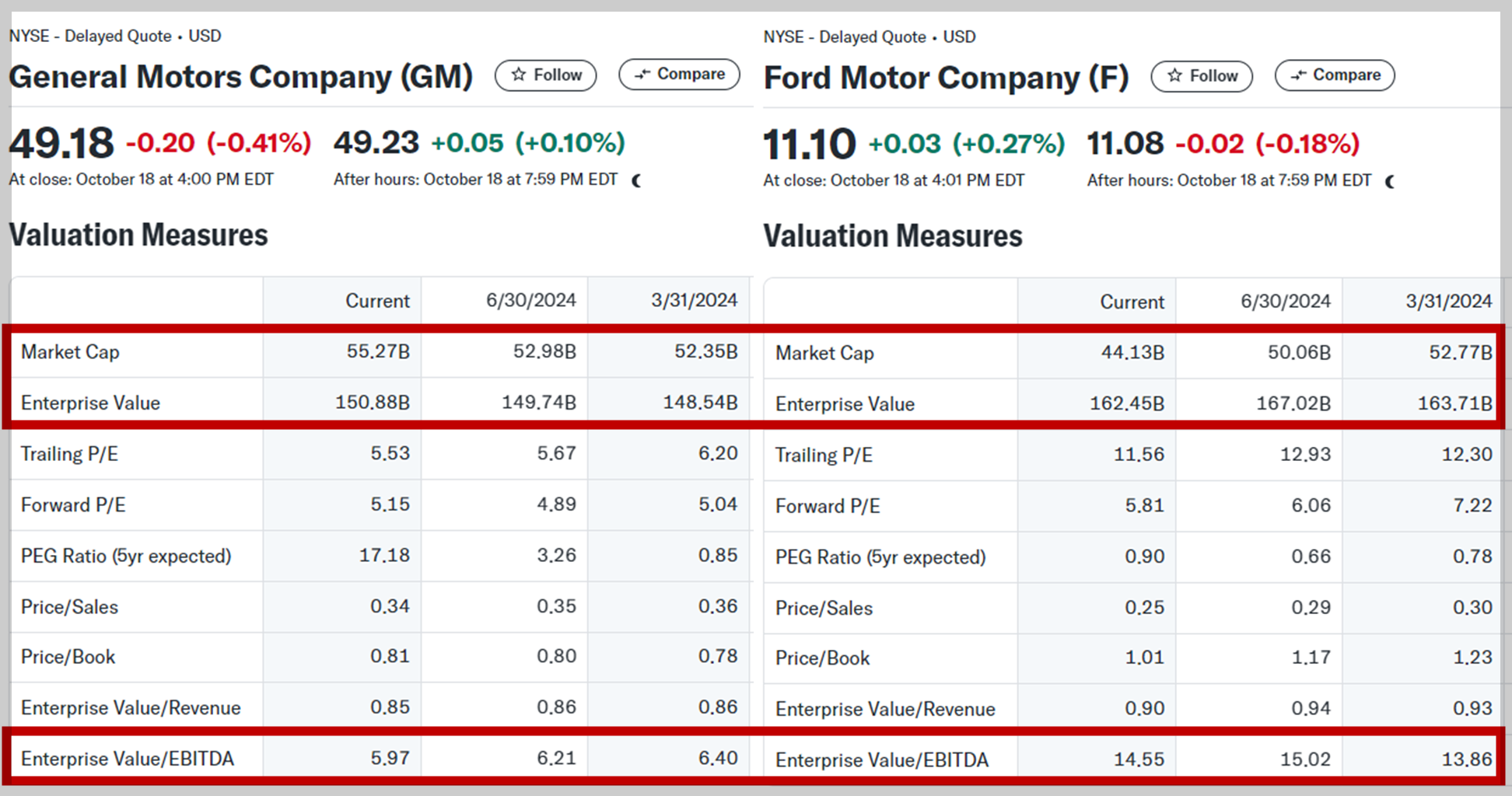
Task: Click compare arrows icon in GM Compare button
Action: (x=642, y=75)
